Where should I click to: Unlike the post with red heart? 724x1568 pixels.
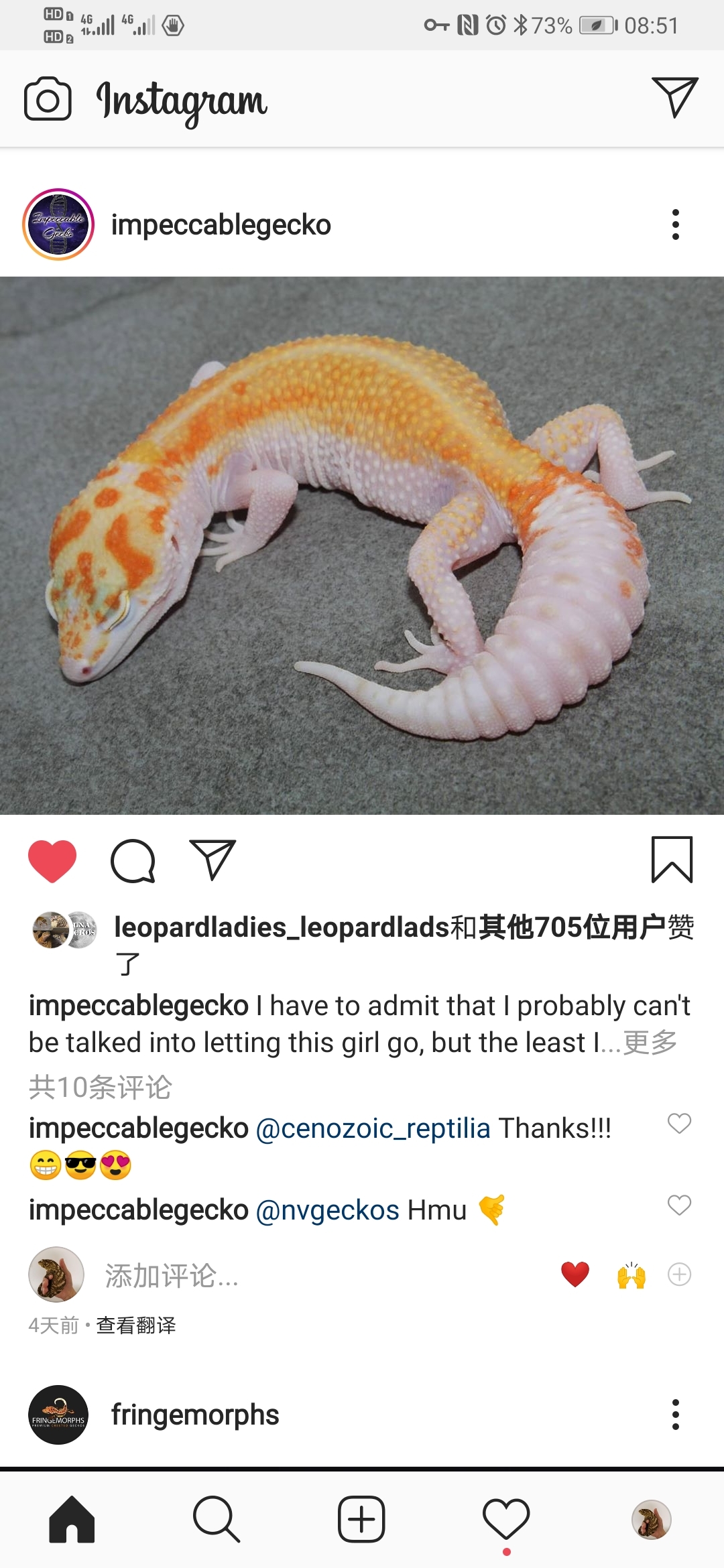(x=52, y=861)
